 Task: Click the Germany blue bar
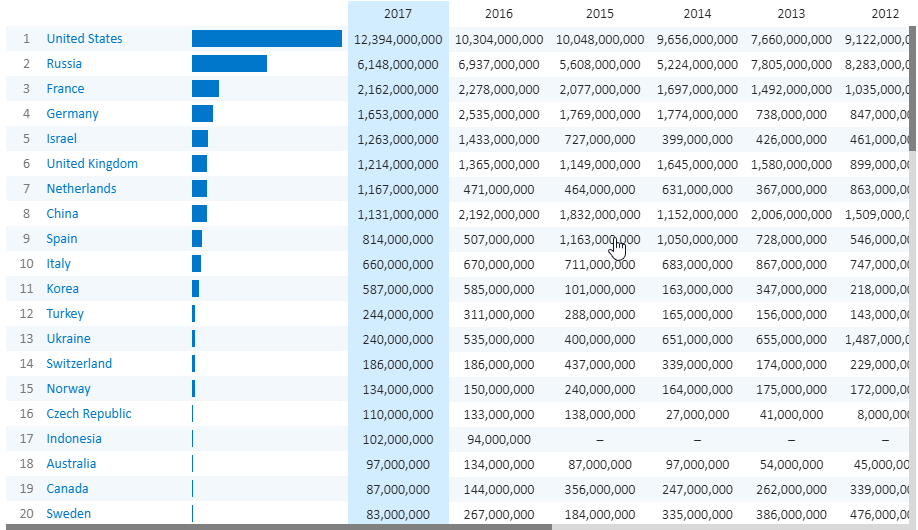pos(203,114)
